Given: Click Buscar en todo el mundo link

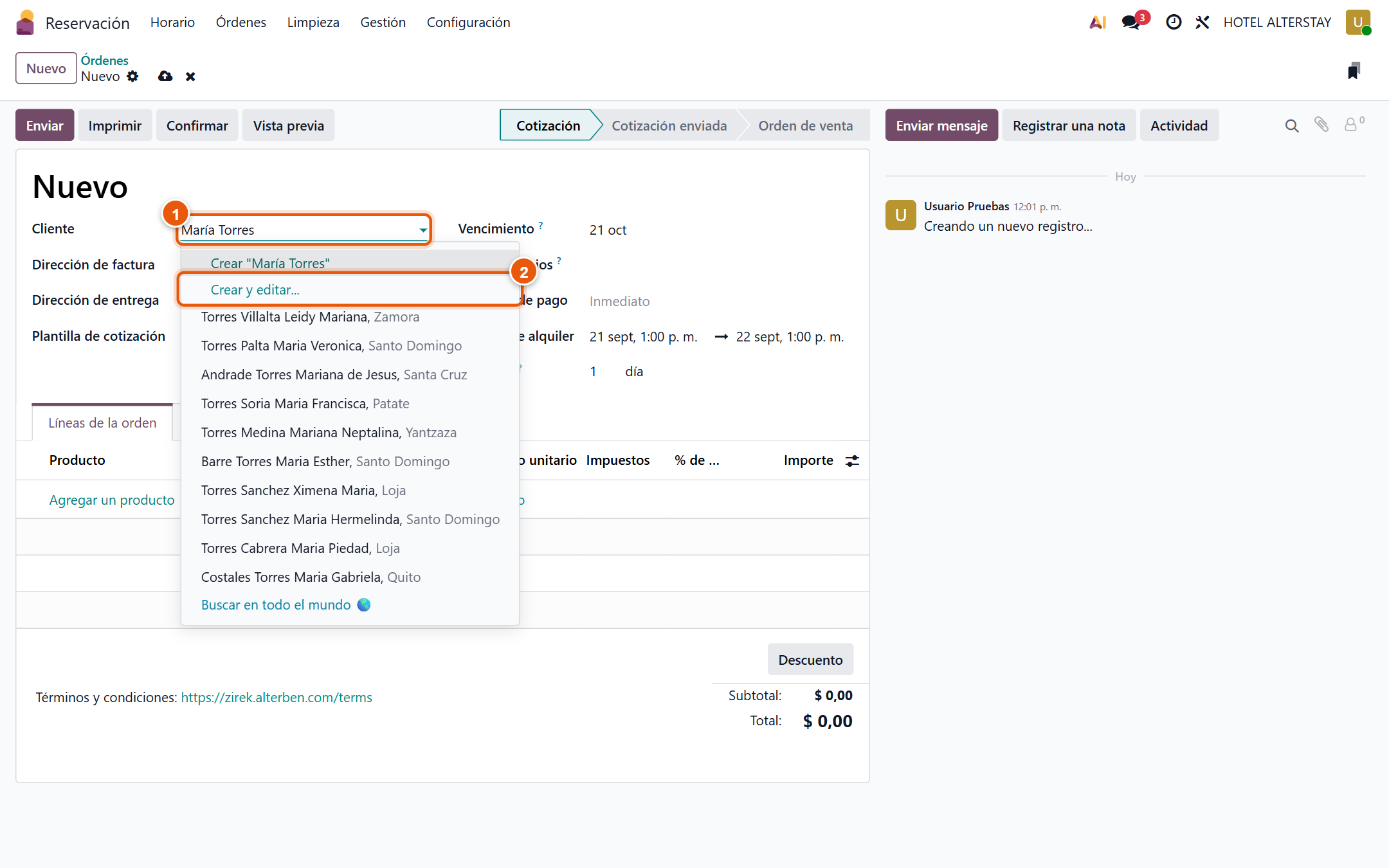Looking at the screenshot, I should click(276, 605).
